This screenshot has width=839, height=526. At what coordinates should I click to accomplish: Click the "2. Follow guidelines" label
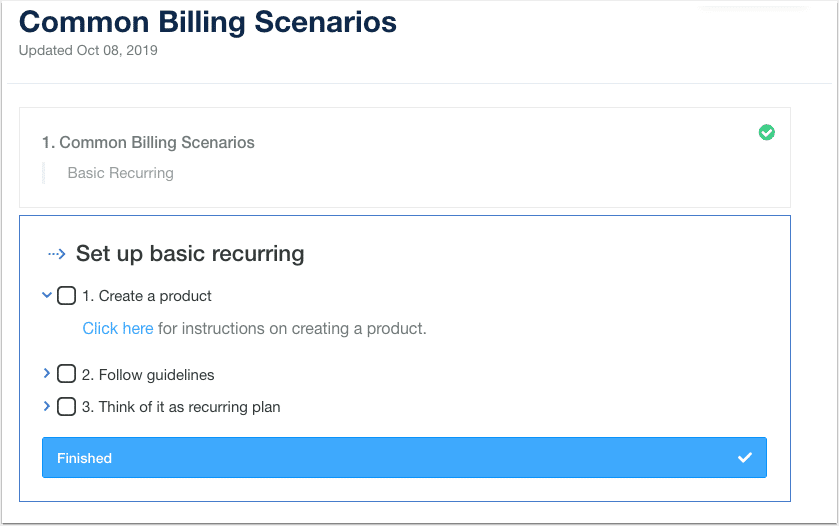(148, 375)
